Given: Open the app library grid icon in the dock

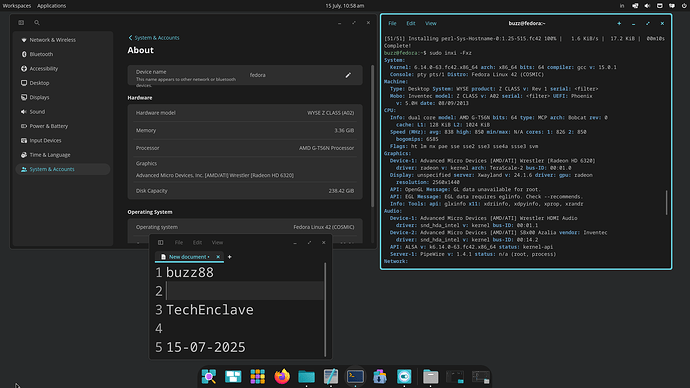Looking at the screenshot, I should tap(258, 377).
